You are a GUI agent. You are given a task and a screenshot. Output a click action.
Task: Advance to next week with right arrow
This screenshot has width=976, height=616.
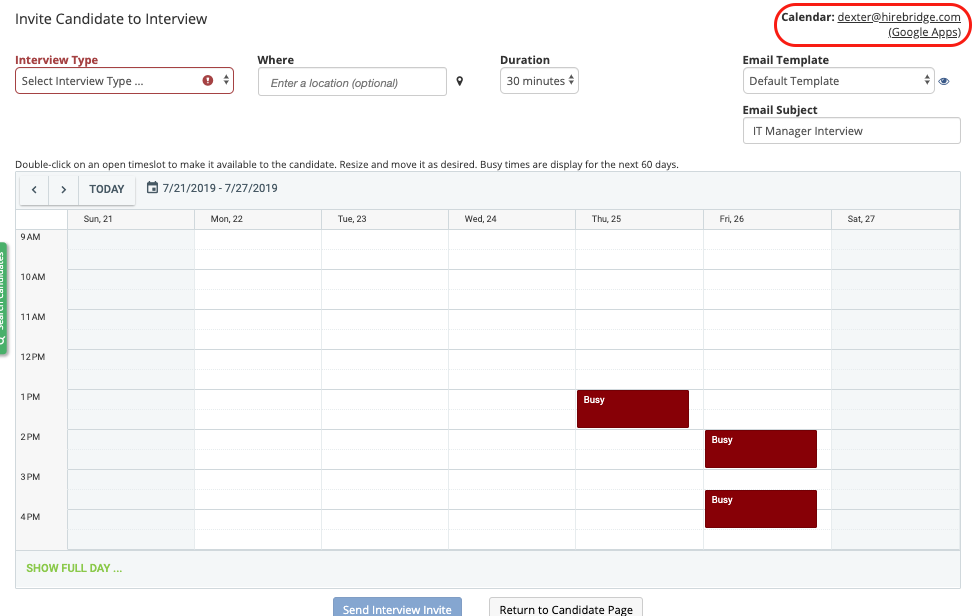[63, 189]
